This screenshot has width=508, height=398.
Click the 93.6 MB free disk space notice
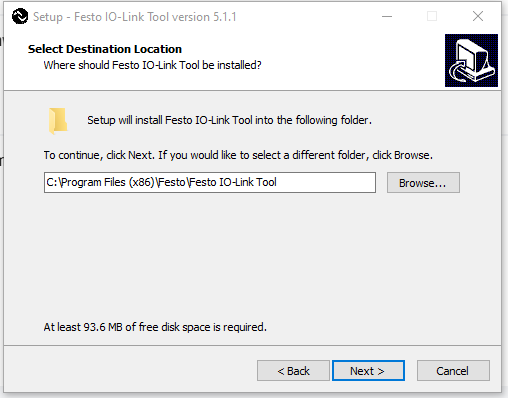[x=155, y=327]
